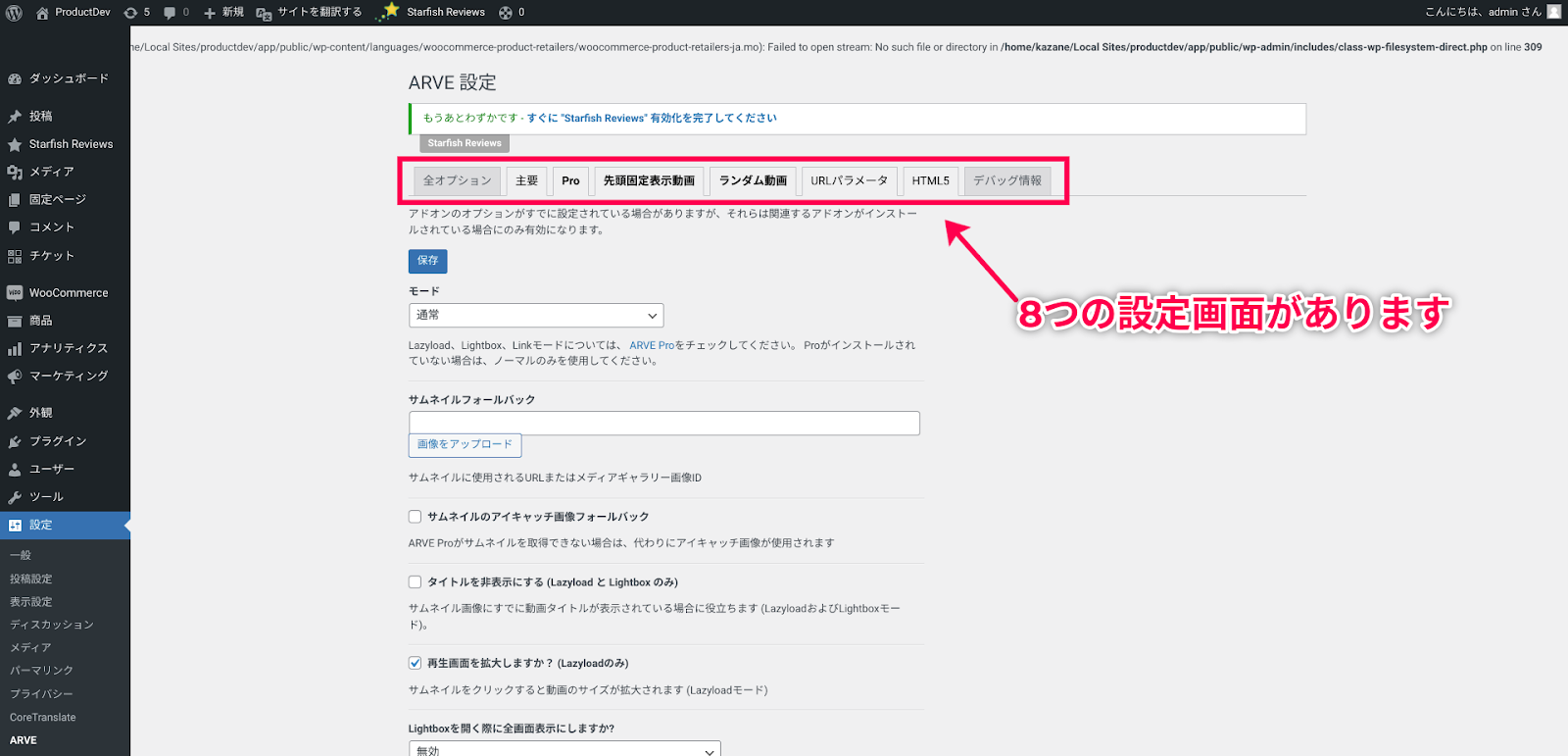
Task: Open 表示設定 submenu item
Action: pyautogui.click(x=31, y=602)
